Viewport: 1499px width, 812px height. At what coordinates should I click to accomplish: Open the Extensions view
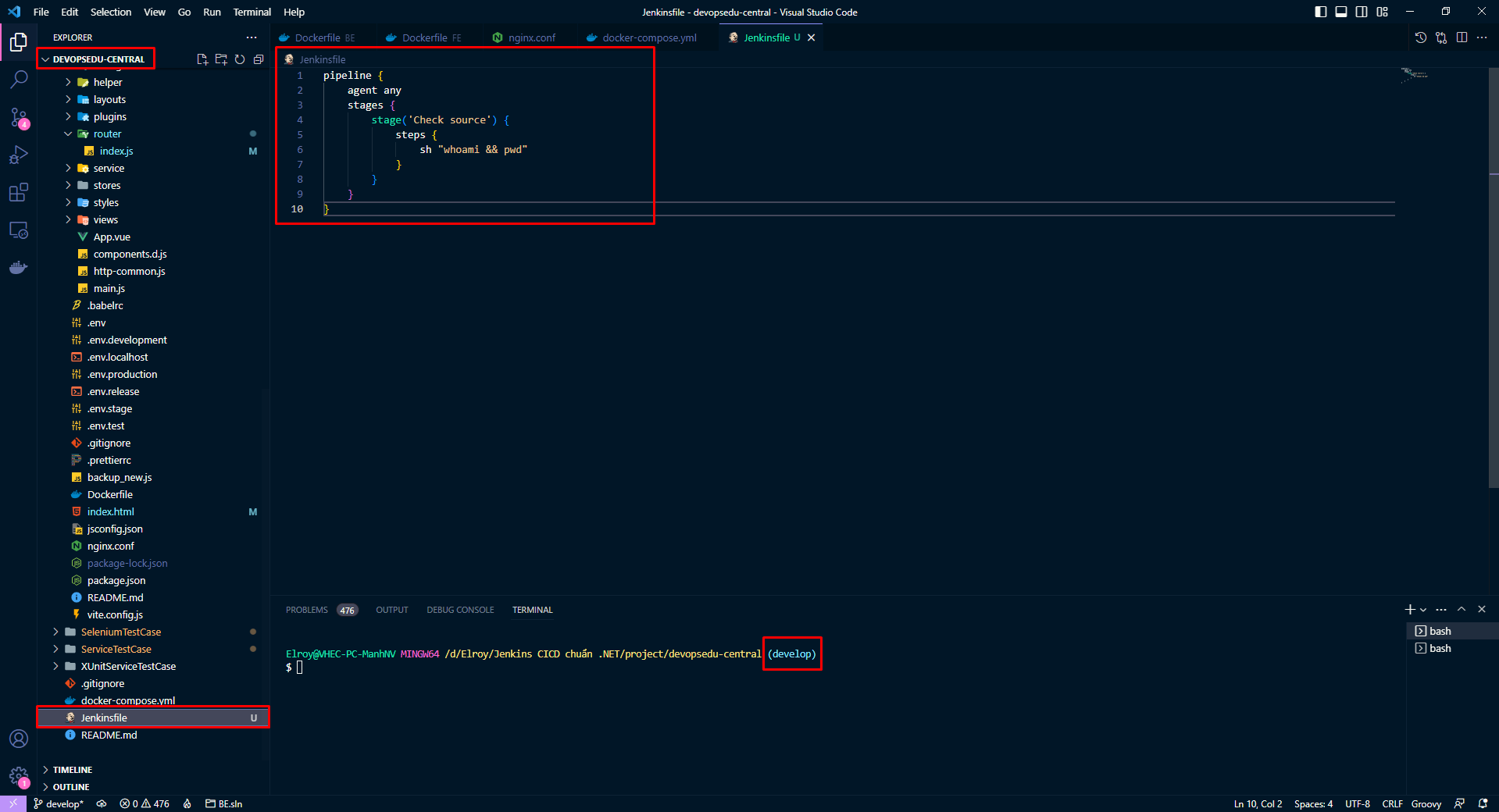click(x=19, y=192)
